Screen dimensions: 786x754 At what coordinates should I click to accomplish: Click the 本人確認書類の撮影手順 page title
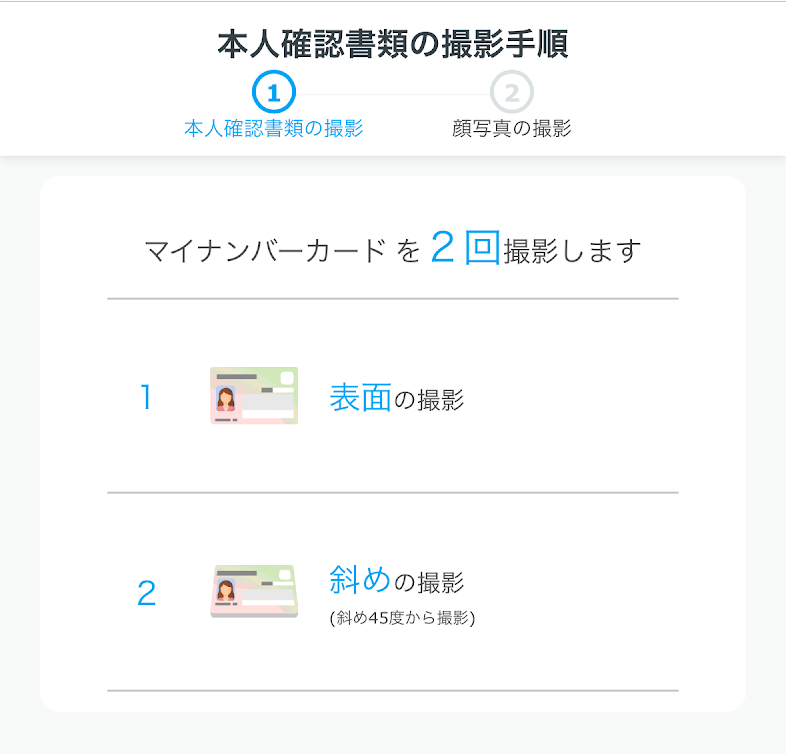click(392, 44)
